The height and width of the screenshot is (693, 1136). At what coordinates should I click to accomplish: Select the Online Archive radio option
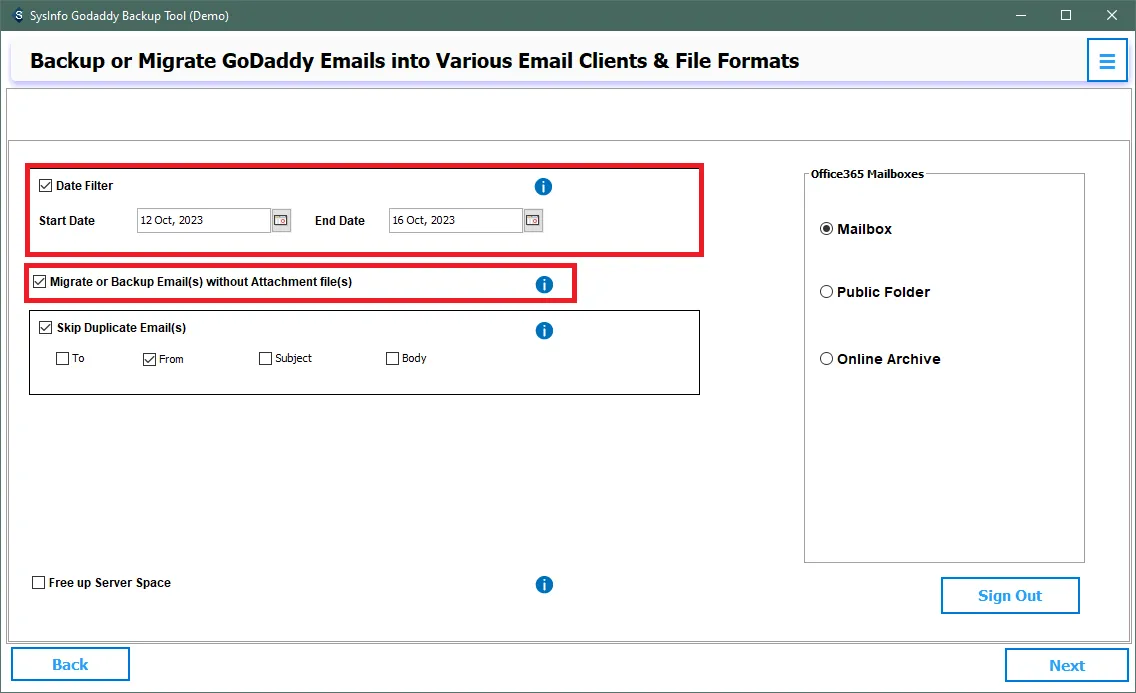coord(826,359)
